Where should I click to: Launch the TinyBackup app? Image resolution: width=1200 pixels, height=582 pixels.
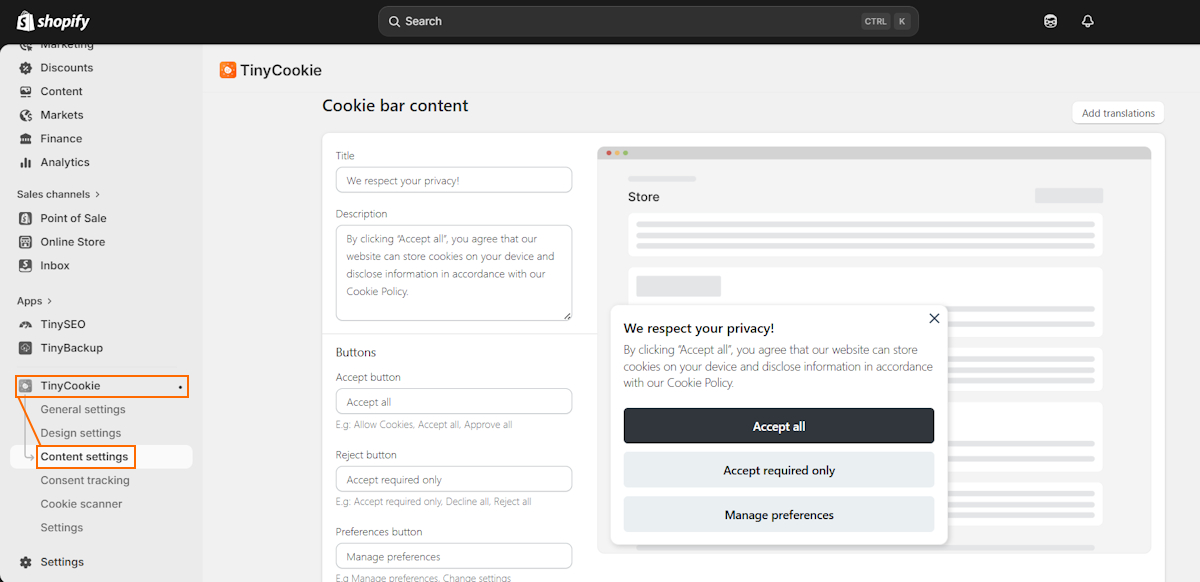coord(70,347)
